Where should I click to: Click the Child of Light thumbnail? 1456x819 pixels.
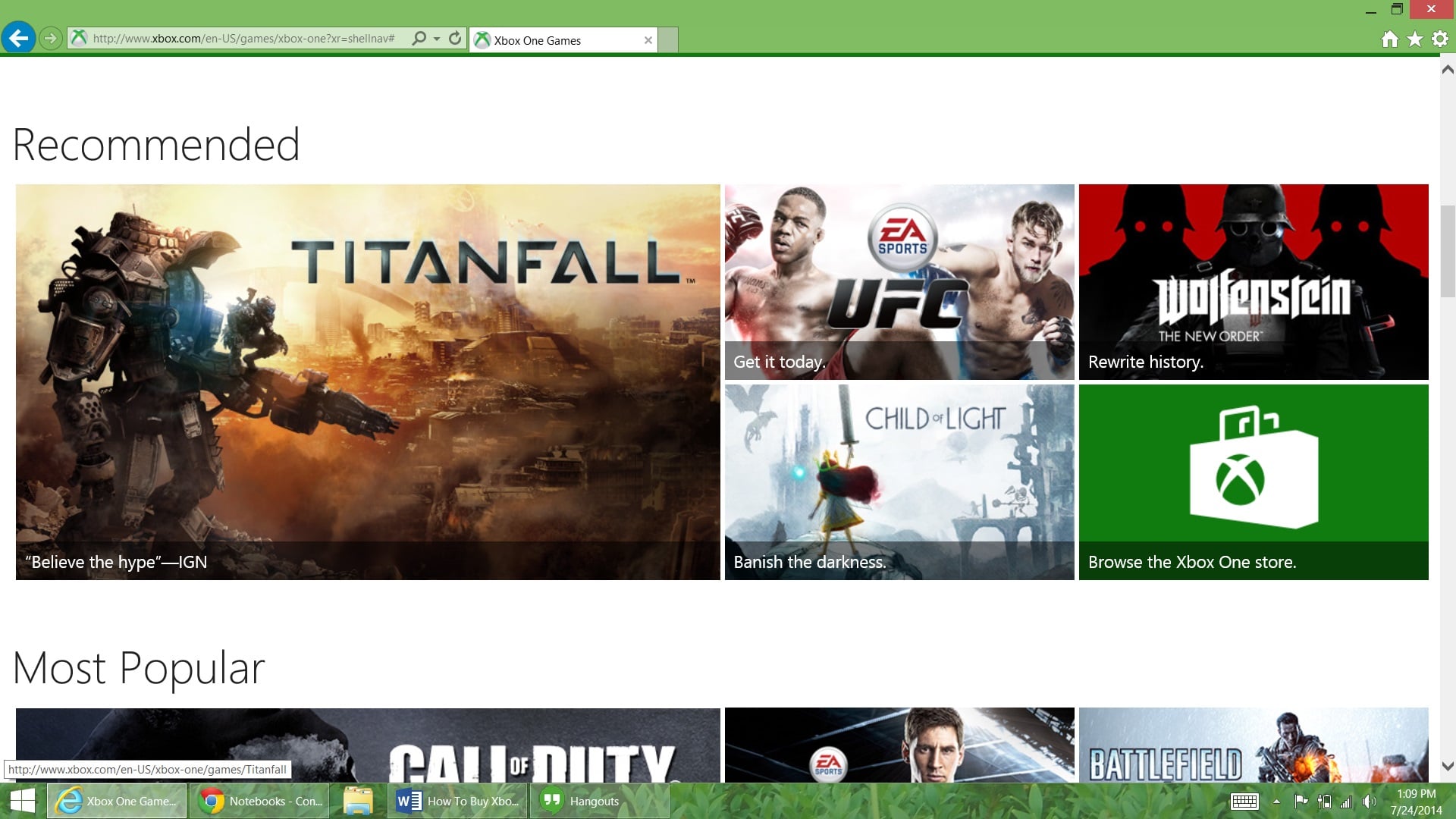point(899,482)
